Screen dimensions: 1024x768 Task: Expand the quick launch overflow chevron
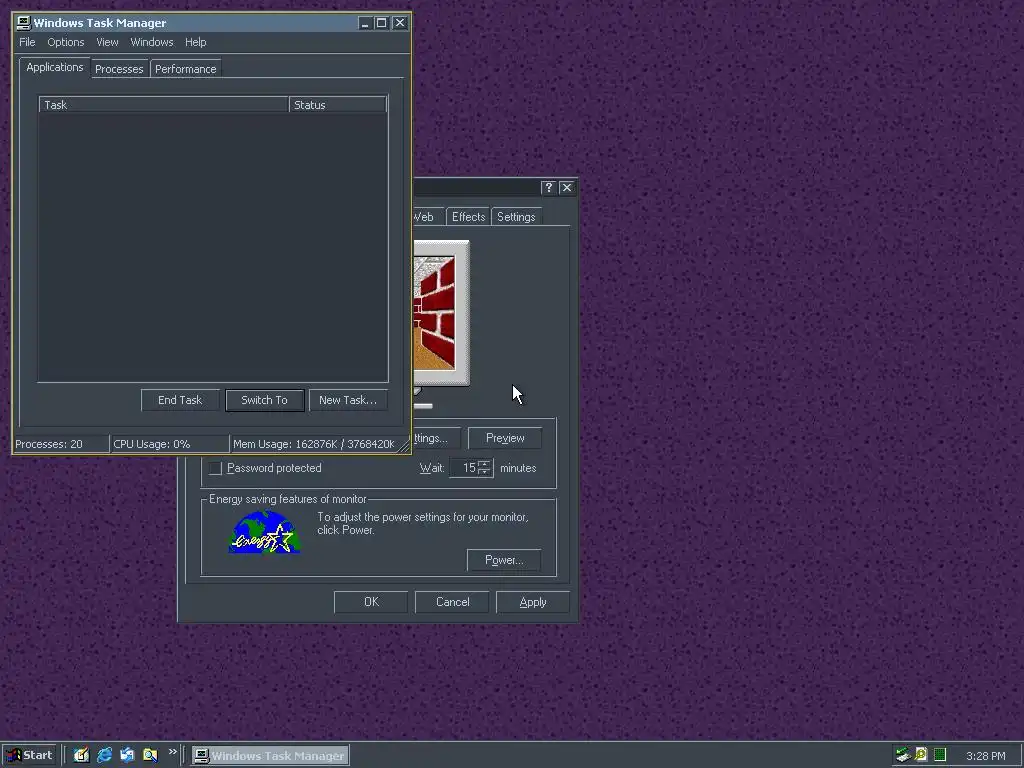coord(172,752)
